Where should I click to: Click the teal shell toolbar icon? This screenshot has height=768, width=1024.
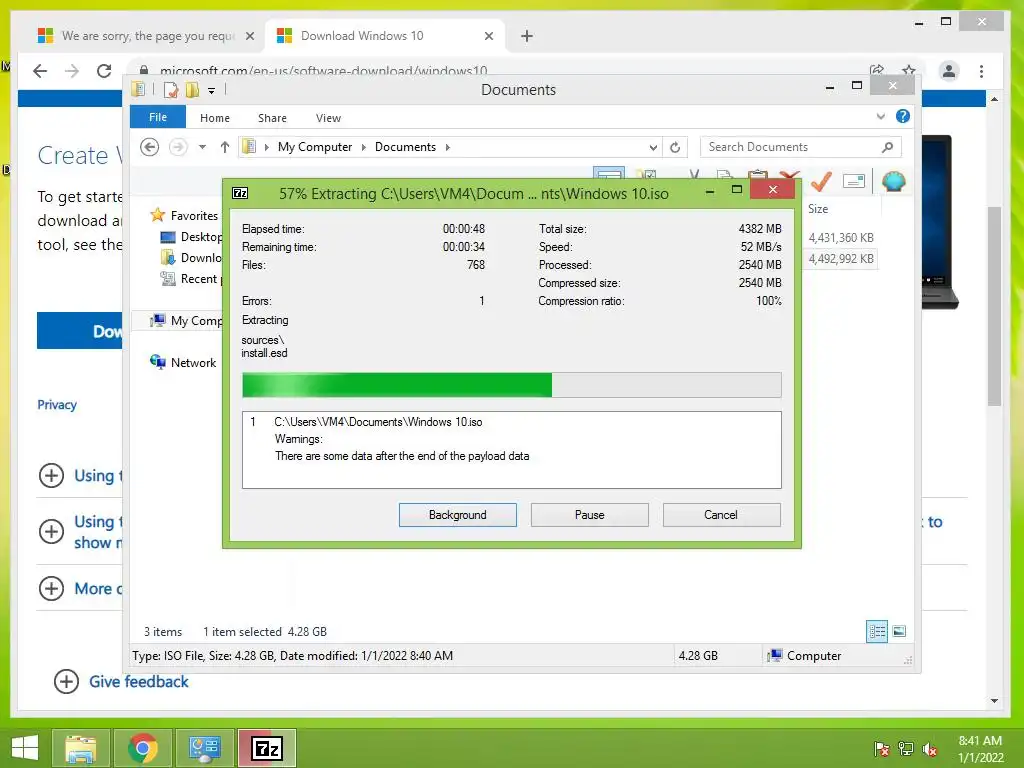coord(893,181)
